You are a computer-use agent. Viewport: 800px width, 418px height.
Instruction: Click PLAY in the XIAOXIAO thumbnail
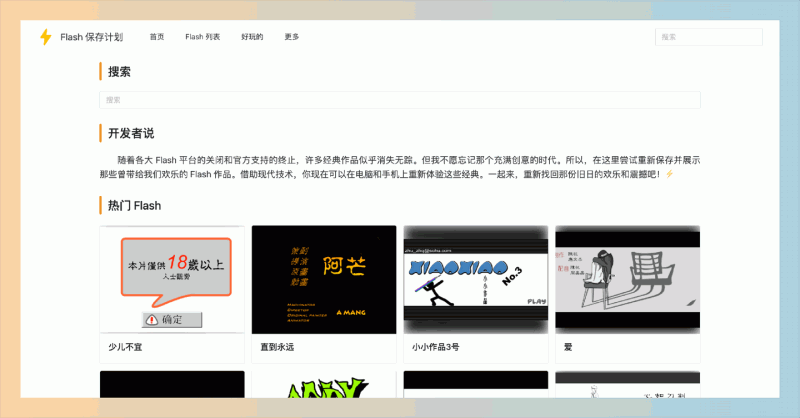point(536,302)
